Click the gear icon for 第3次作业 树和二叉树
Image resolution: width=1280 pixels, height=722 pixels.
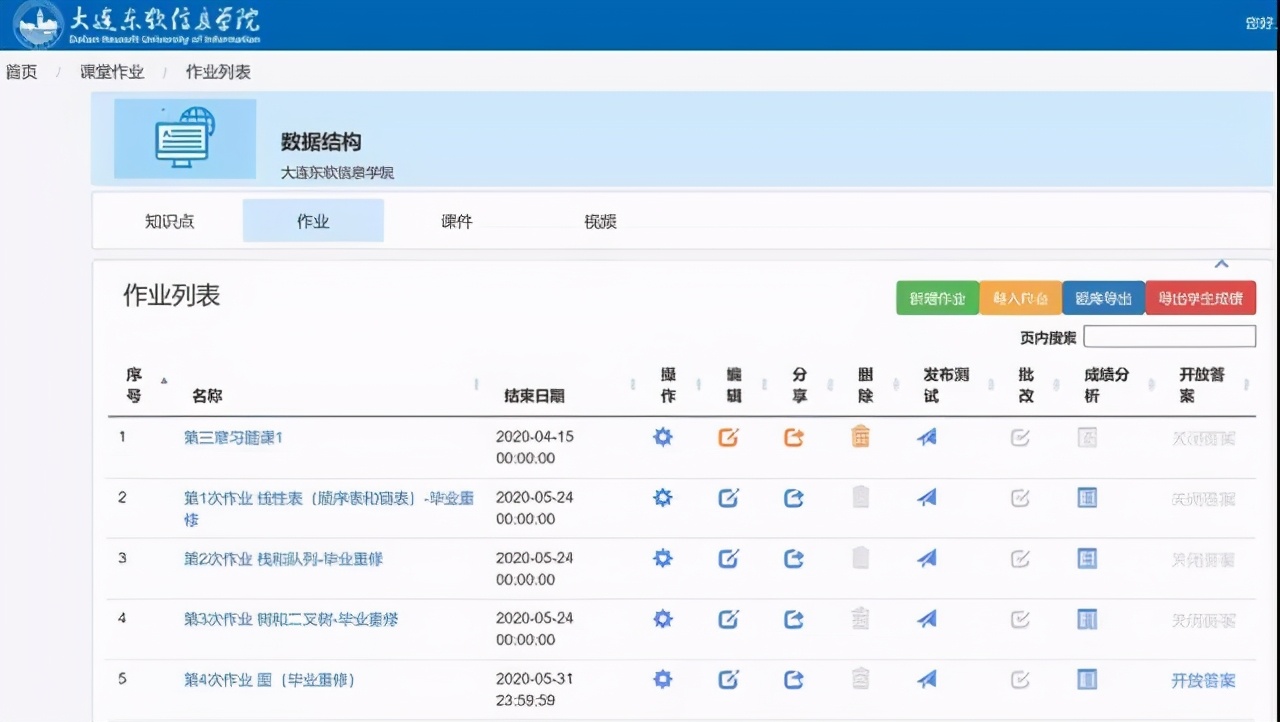(x=663, y=619)
